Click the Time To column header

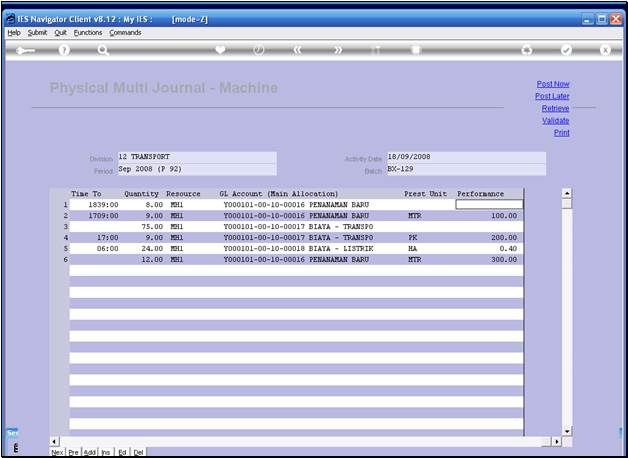[86, 194]
